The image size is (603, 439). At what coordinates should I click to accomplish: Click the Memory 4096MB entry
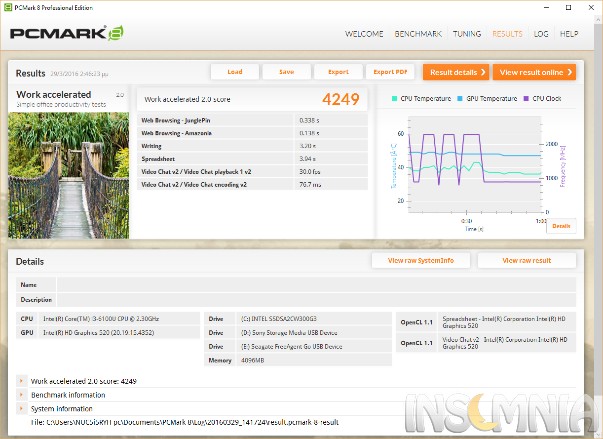(x=298, y=360)
